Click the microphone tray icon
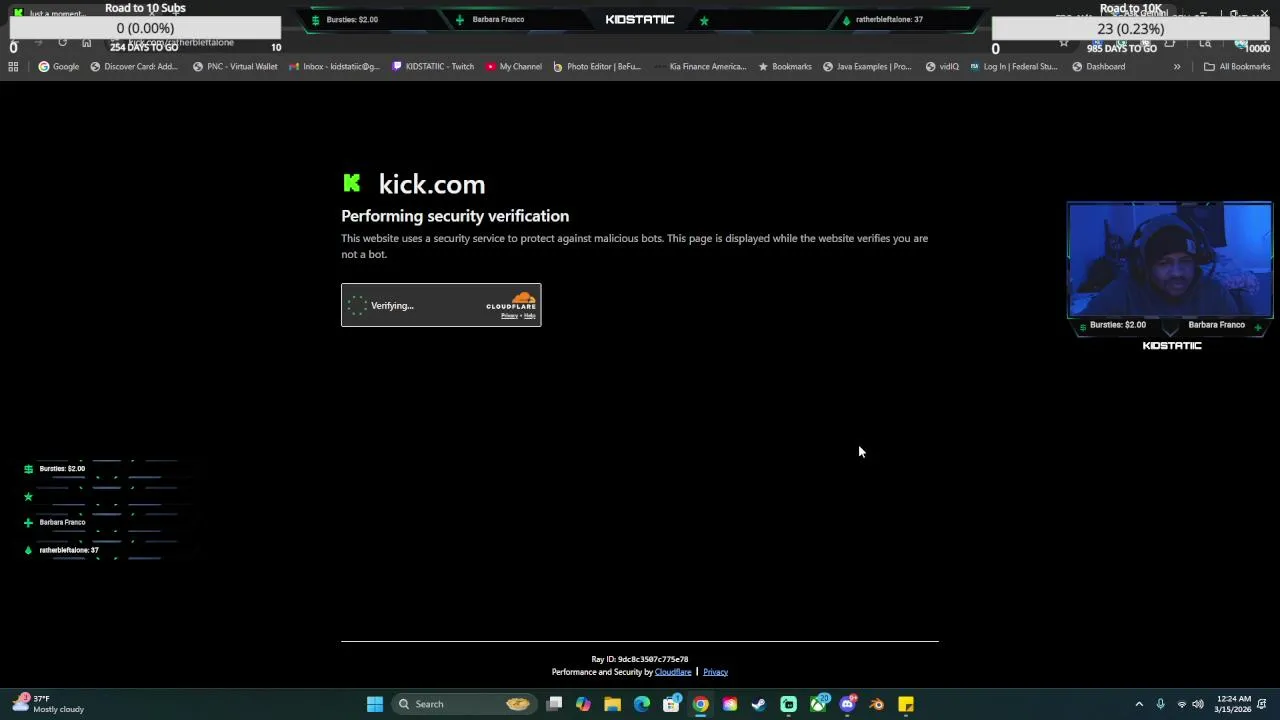The width and height of the screenshot is (1280, 720). (1161, 704)
